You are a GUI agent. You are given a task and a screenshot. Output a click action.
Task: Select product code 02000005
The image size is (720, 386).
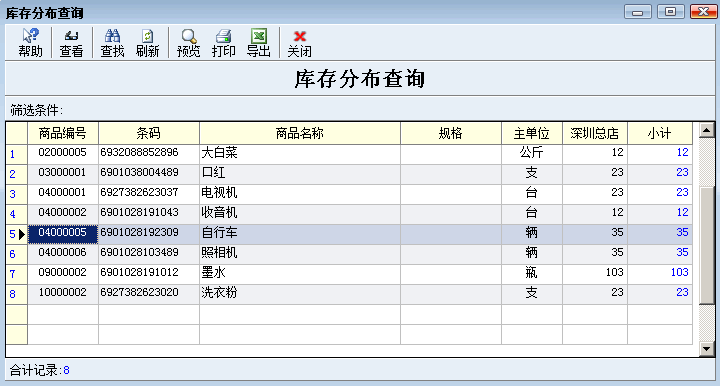(62, 152)
